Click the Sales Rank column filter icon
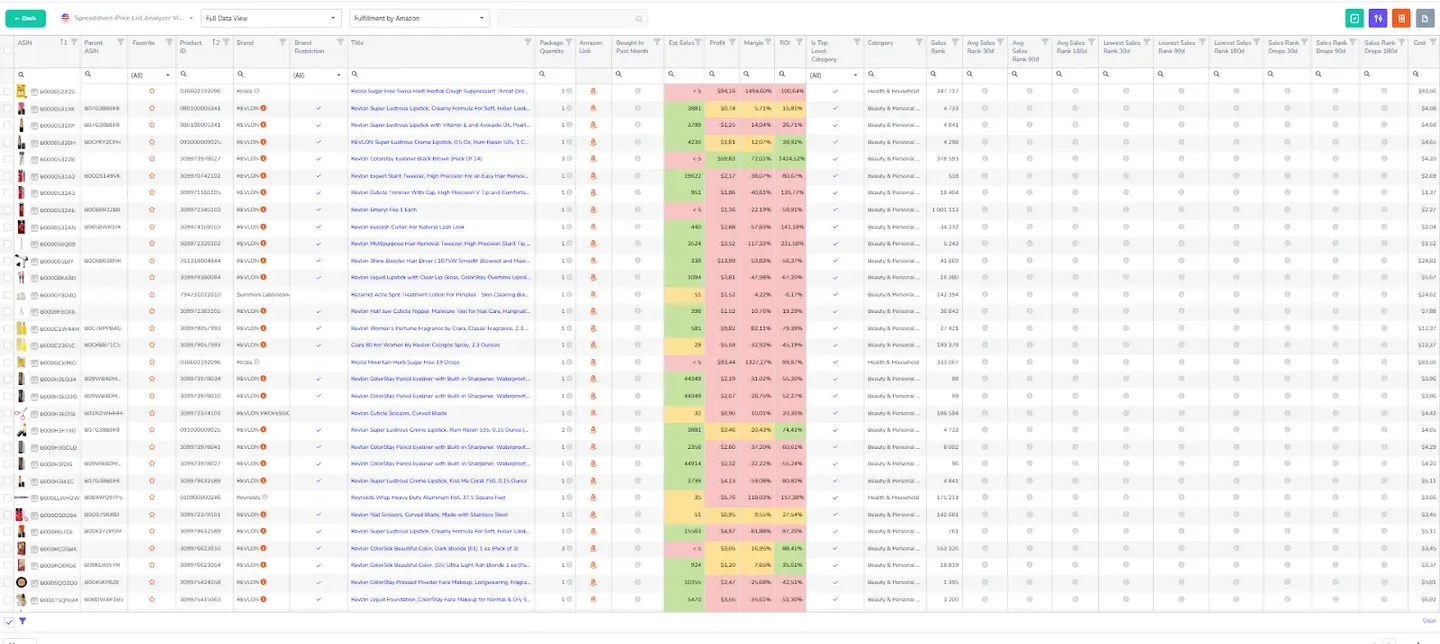The height and width of the screenshot is (644, 1440). click(x=957, y=42)
